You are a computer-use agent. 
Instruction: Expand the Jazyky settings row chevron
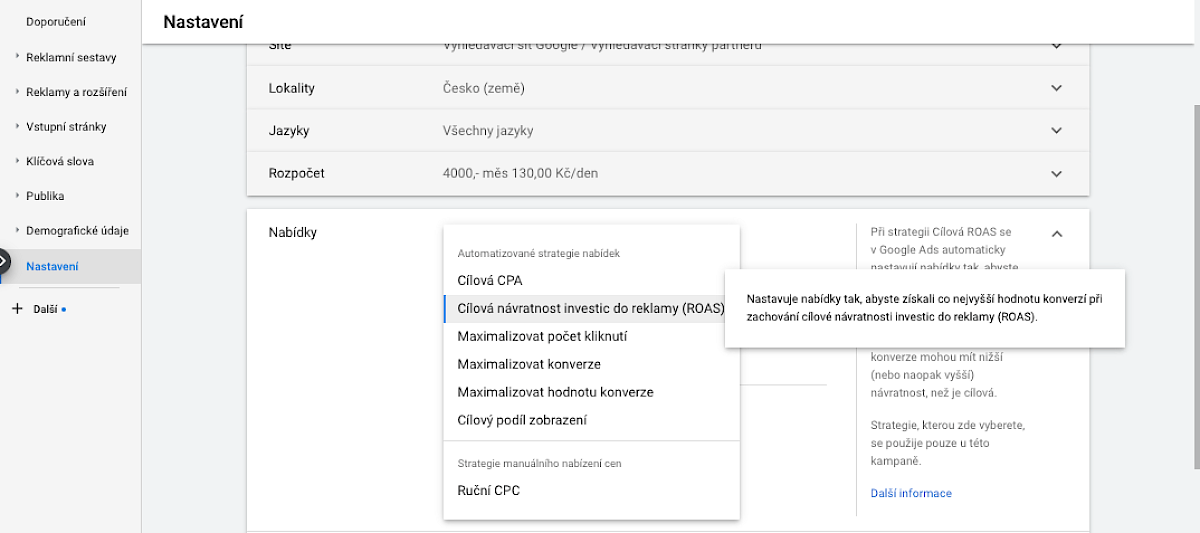(x=1056, y=130)
